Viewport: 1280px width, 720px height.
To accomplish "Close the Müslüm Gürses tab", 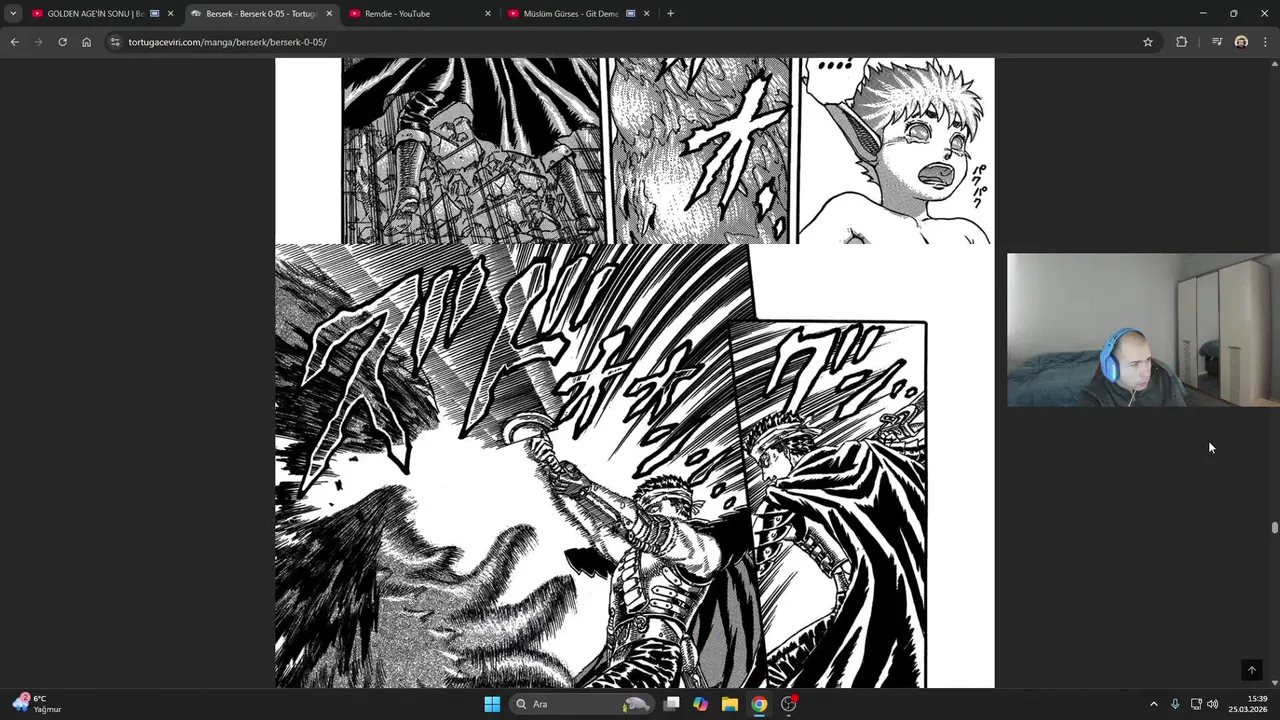I will pos(646,13).
